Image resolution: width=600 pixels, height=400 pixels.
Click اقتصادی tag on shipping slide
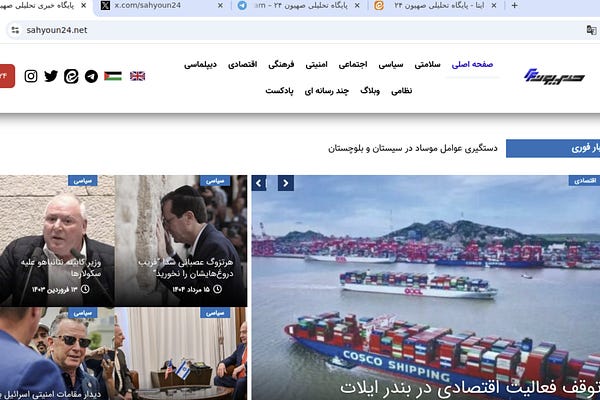pos(584,181)
